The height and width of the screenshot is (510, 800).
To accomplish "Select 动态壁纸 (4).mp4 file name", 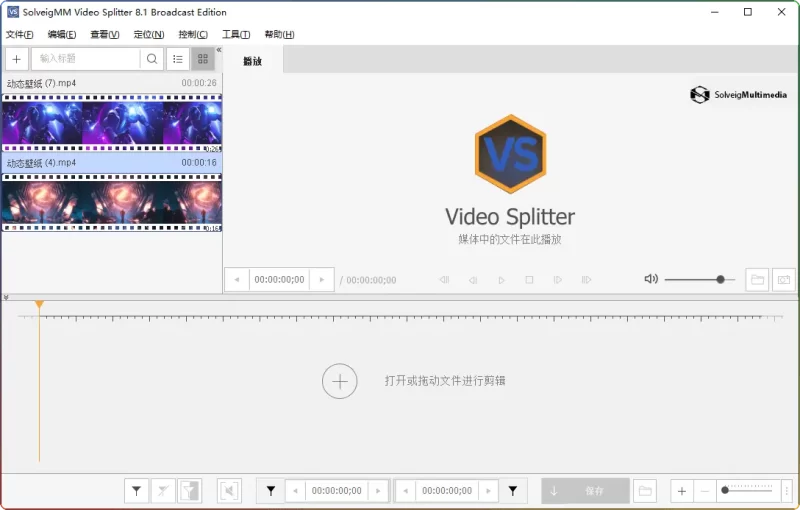I will tap(41, 163).
